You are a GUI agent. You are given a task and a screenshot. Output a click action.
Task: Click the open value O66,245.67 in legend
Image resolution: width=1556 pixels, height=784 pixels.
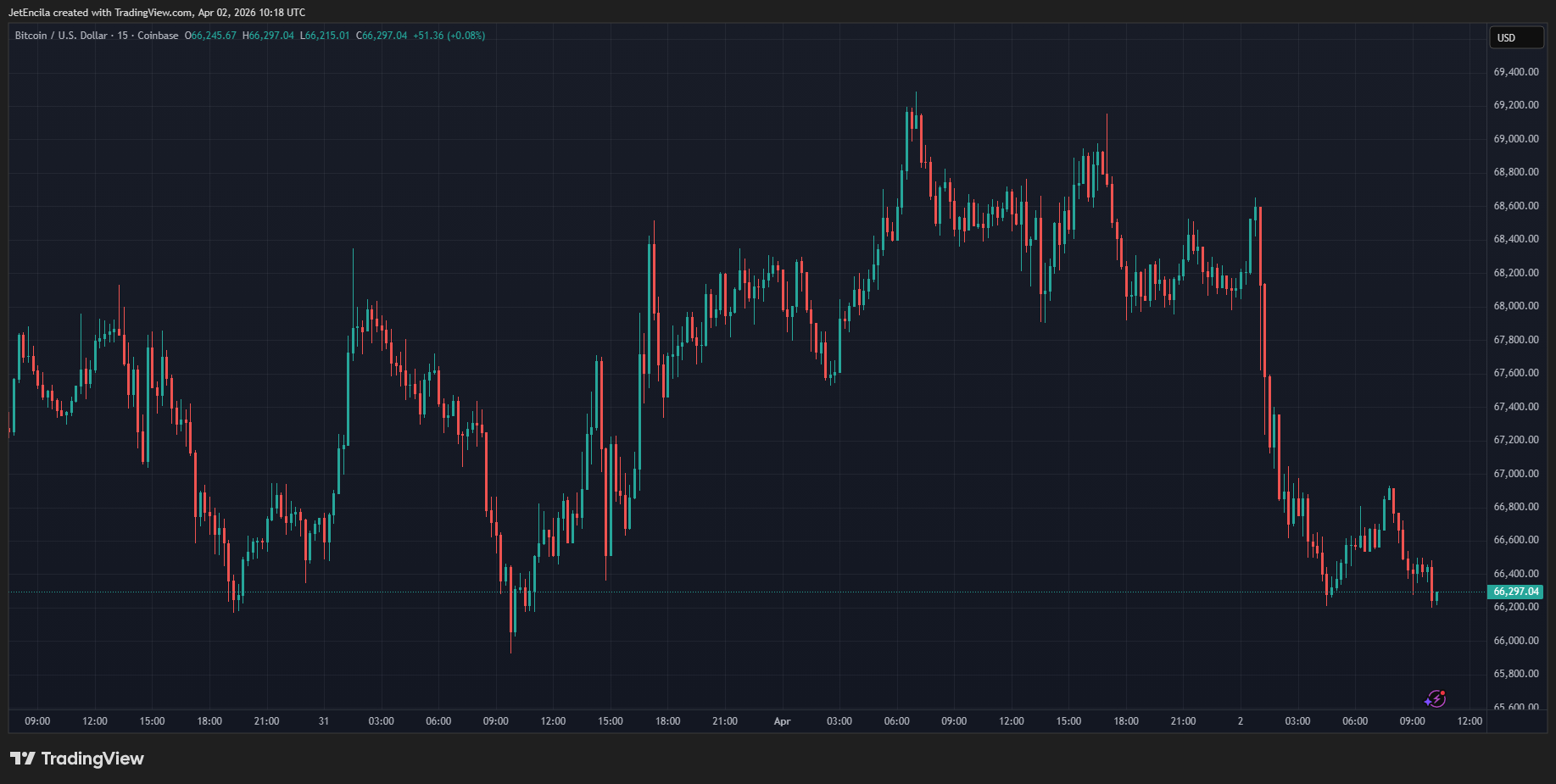pos(210,36)
